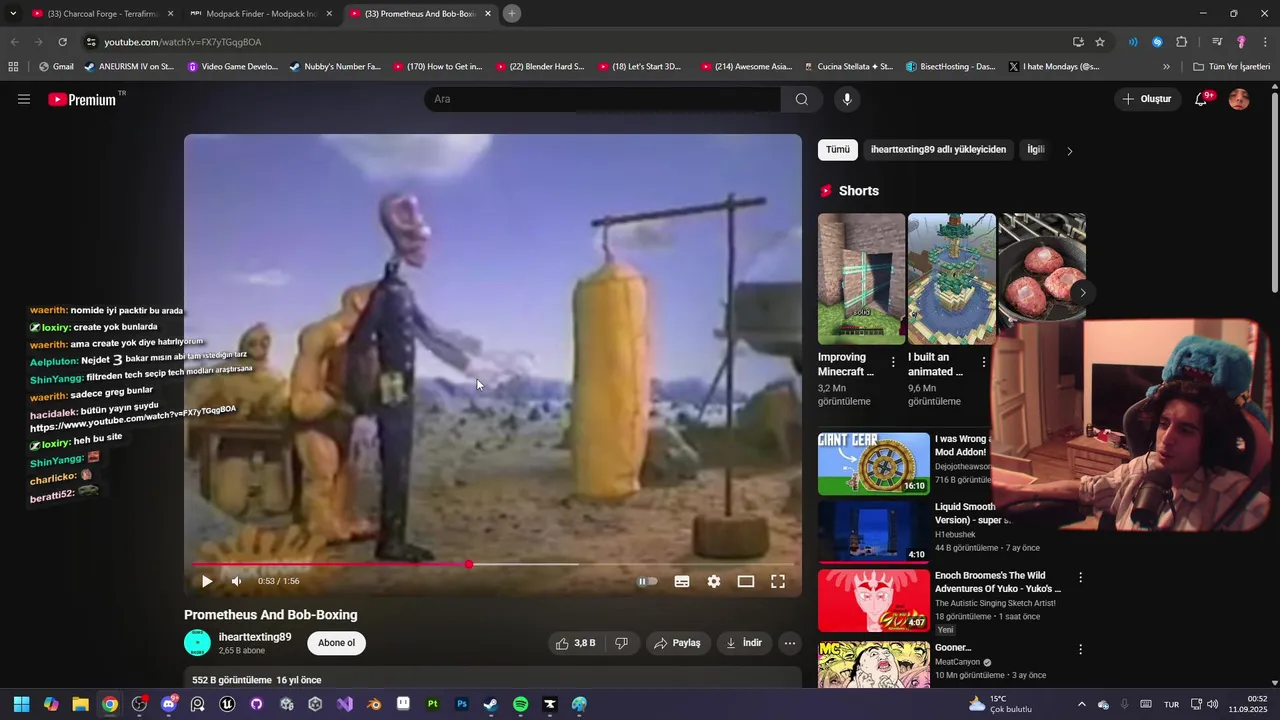Click the Oluştur create button
Viewport: 1280px width, 720px height.
pyautogui.click(x=1146, y=99)
